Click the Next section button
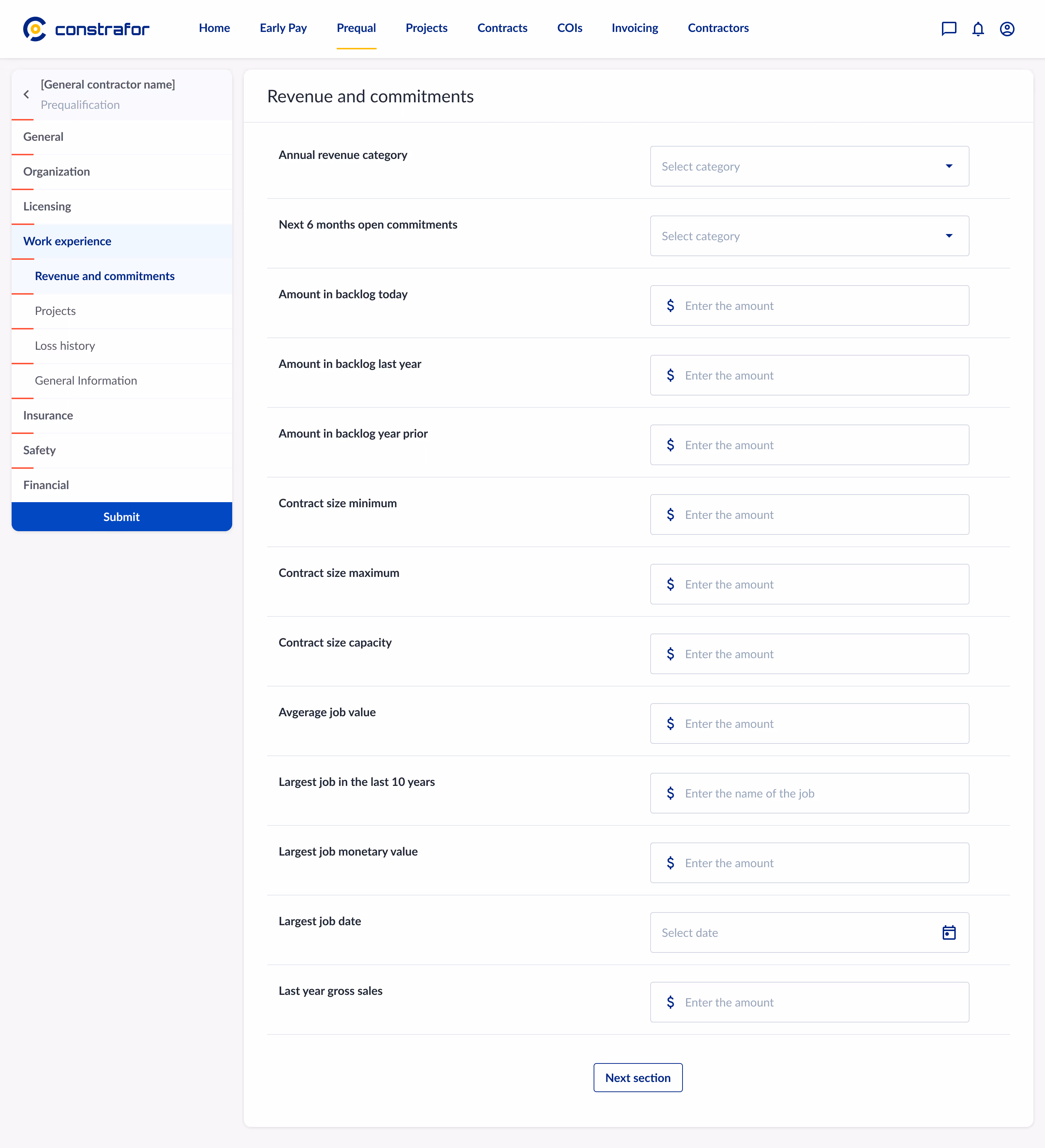 (x=638, y=1078)
